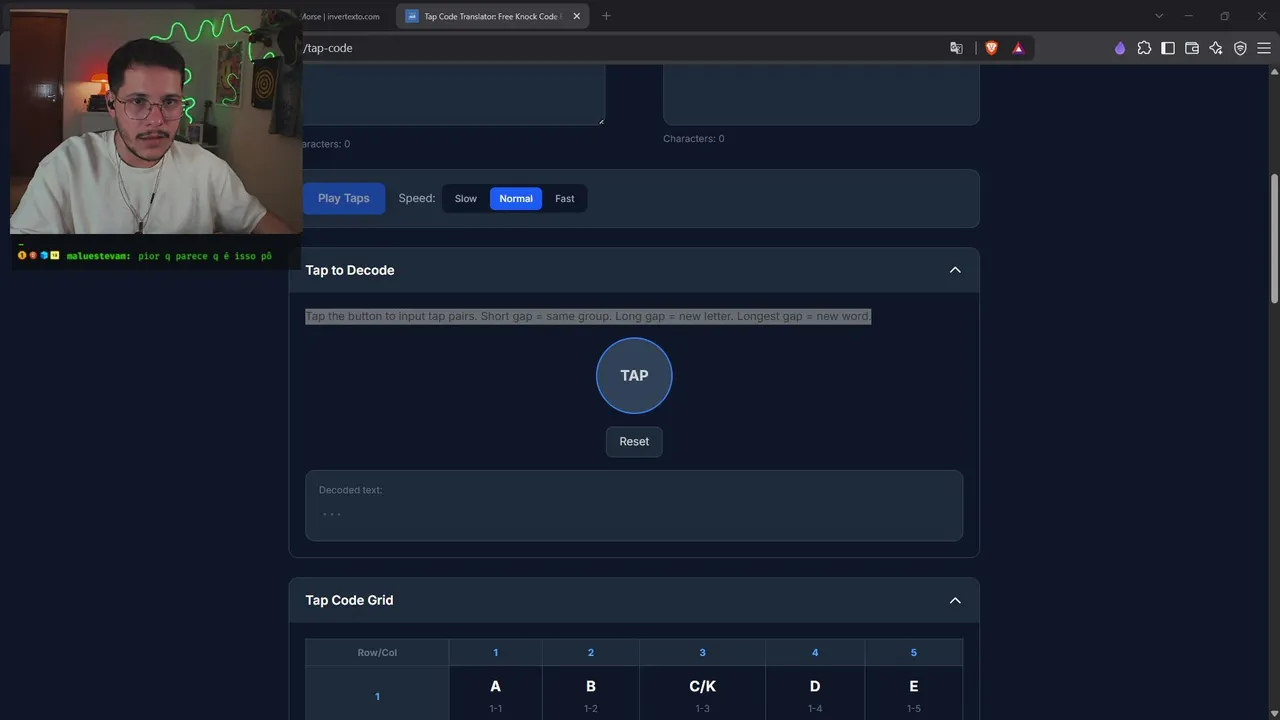Viewport: 1280px width, 720px height.
Task: Click the purple droplet extension icon
Action: 1120,48
